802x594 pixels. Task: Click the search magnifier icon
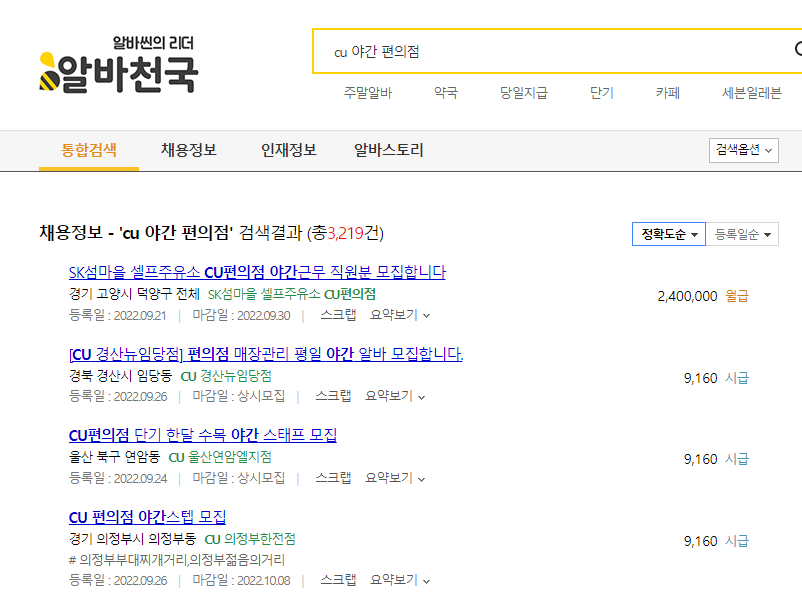coord(798,49)
